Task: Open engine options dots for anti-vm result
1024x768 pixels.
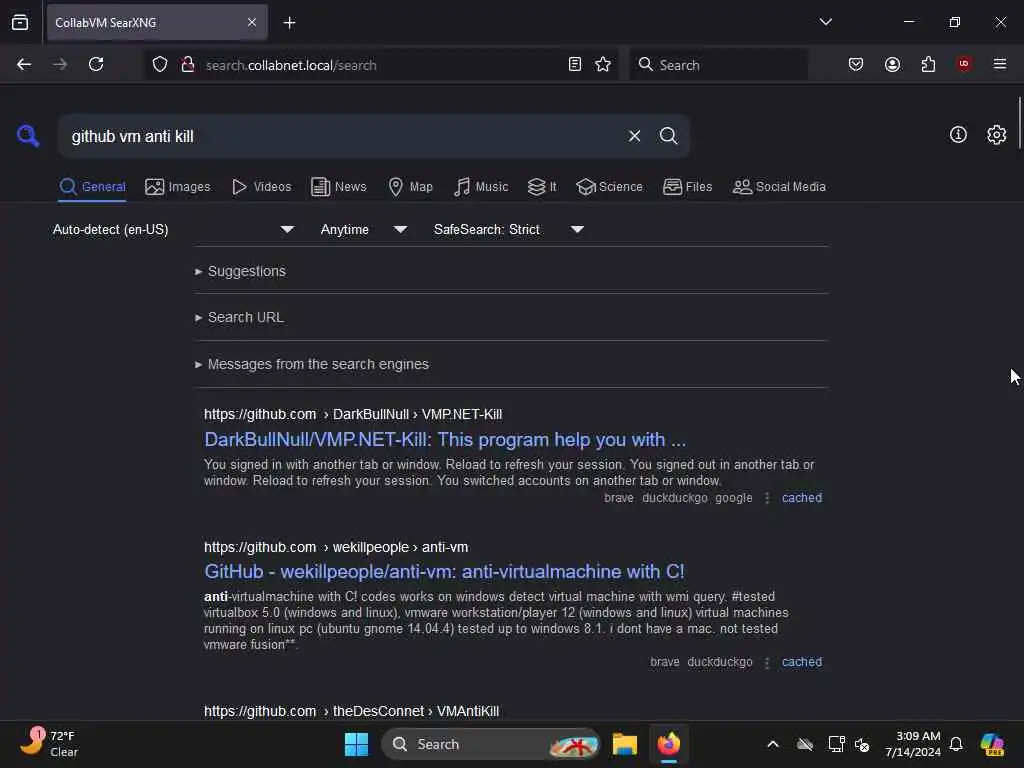Action: pos(767,662)
